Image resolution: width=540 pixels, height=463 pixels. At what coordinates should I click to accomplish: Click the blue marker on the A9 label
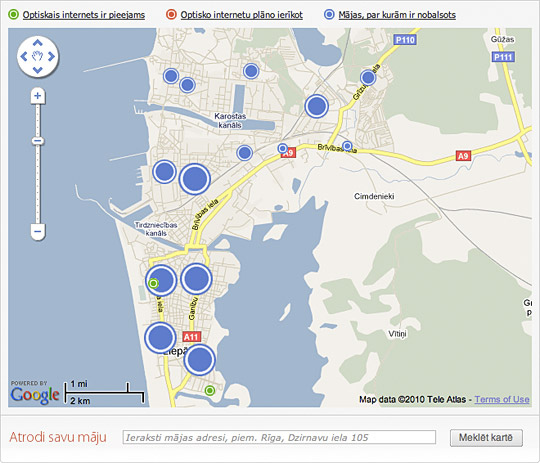tap(283, 148)
